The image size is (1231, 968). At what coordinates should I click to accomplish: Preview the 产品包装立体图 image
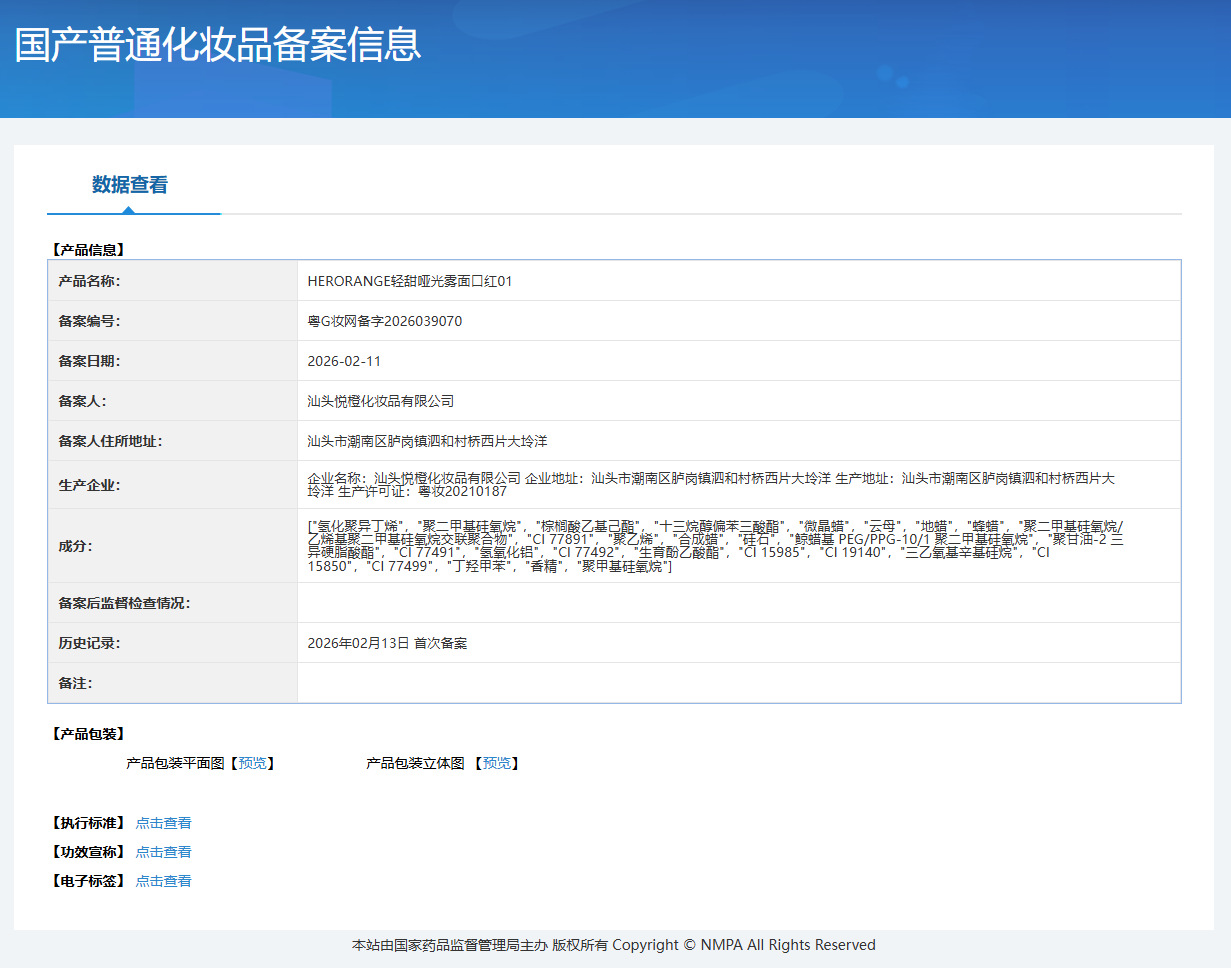(x=497, y=763)
